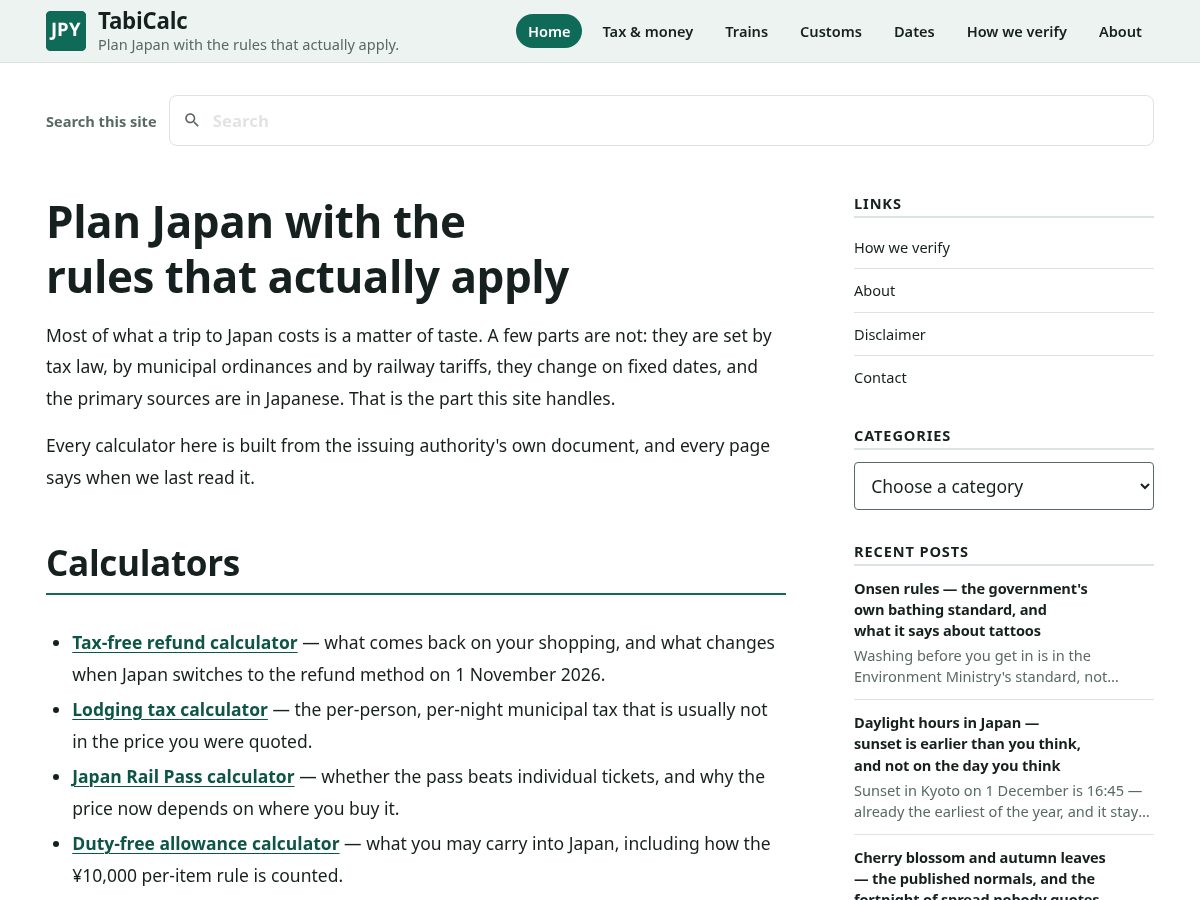Expand the Choose a category dropdown
Image resolution: width=1200 pixels, height=900 pixels.
click(1004, 486)
